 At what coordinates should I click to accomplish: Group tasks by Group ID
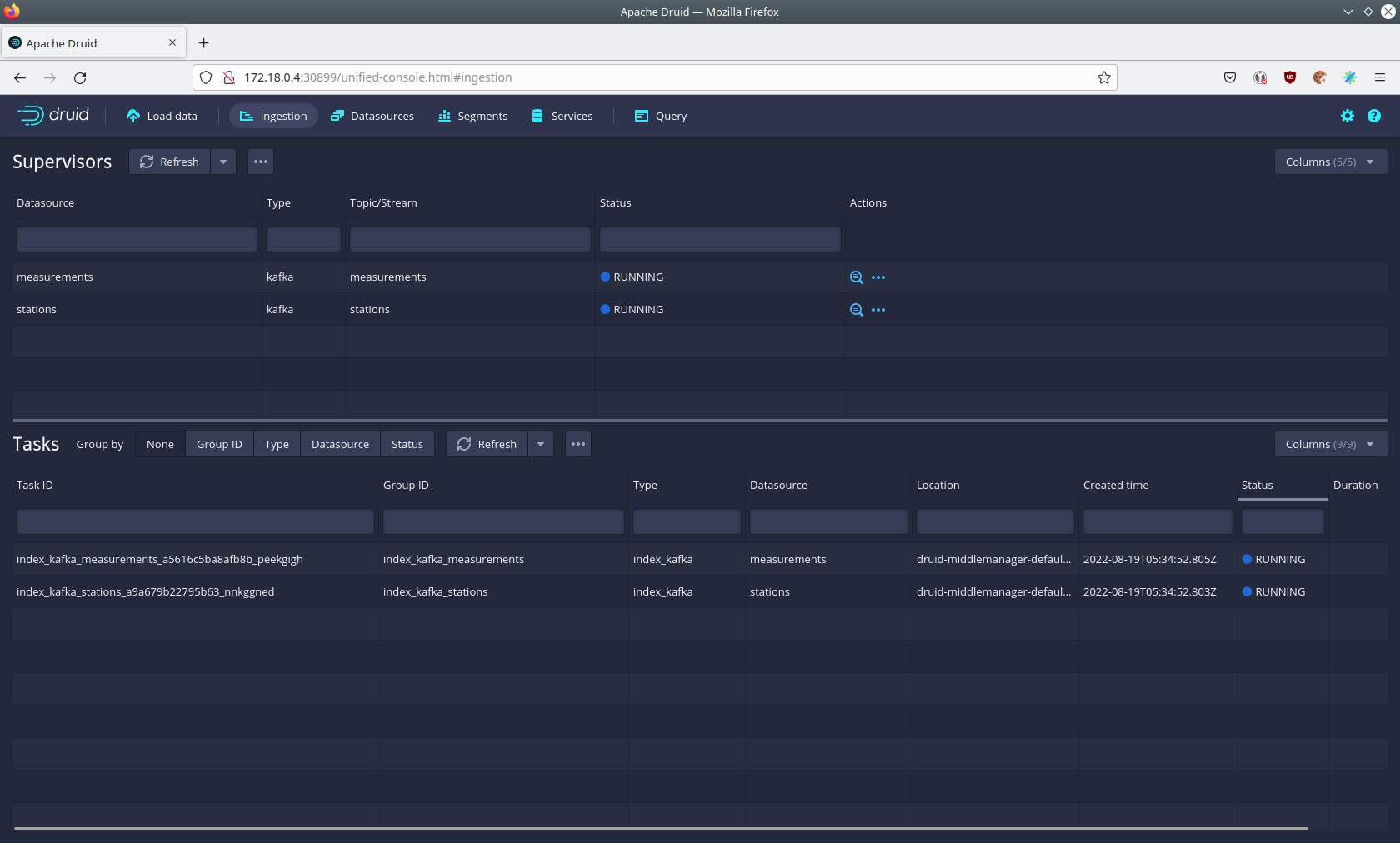click(219, 444)
